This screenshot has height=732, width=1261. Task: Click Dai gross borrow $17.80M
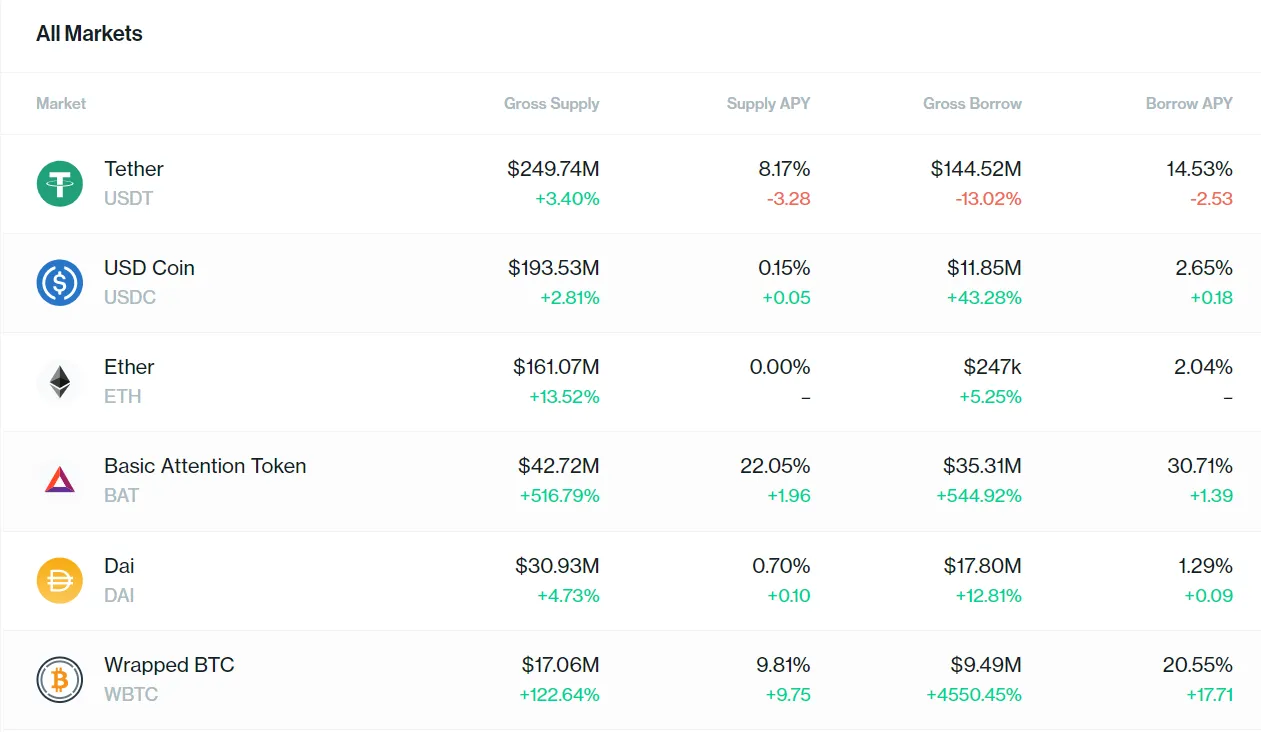pos(983,566)
